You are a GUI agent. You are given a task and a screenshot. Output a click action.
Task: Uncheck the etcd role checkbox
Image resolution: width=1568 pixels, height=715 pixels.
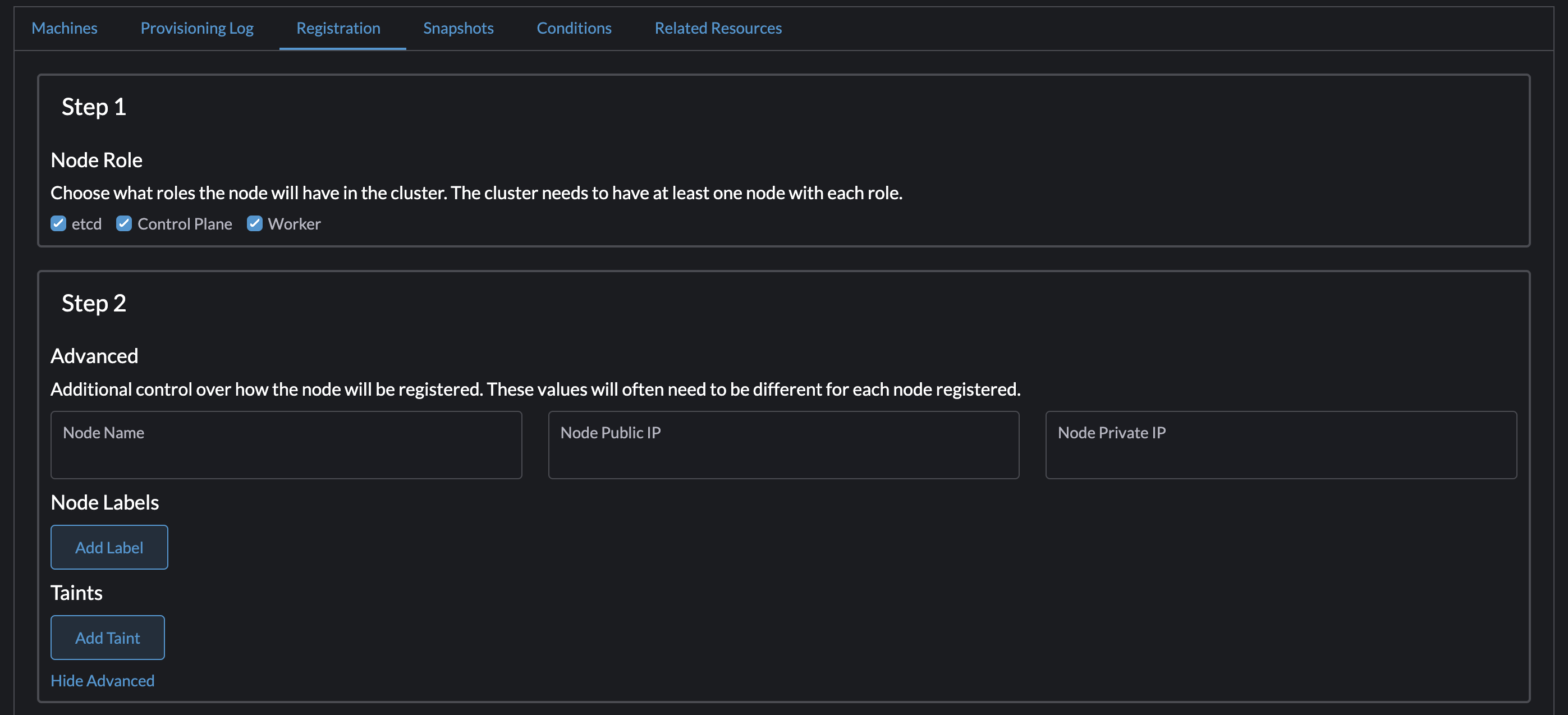coord(58,223)
